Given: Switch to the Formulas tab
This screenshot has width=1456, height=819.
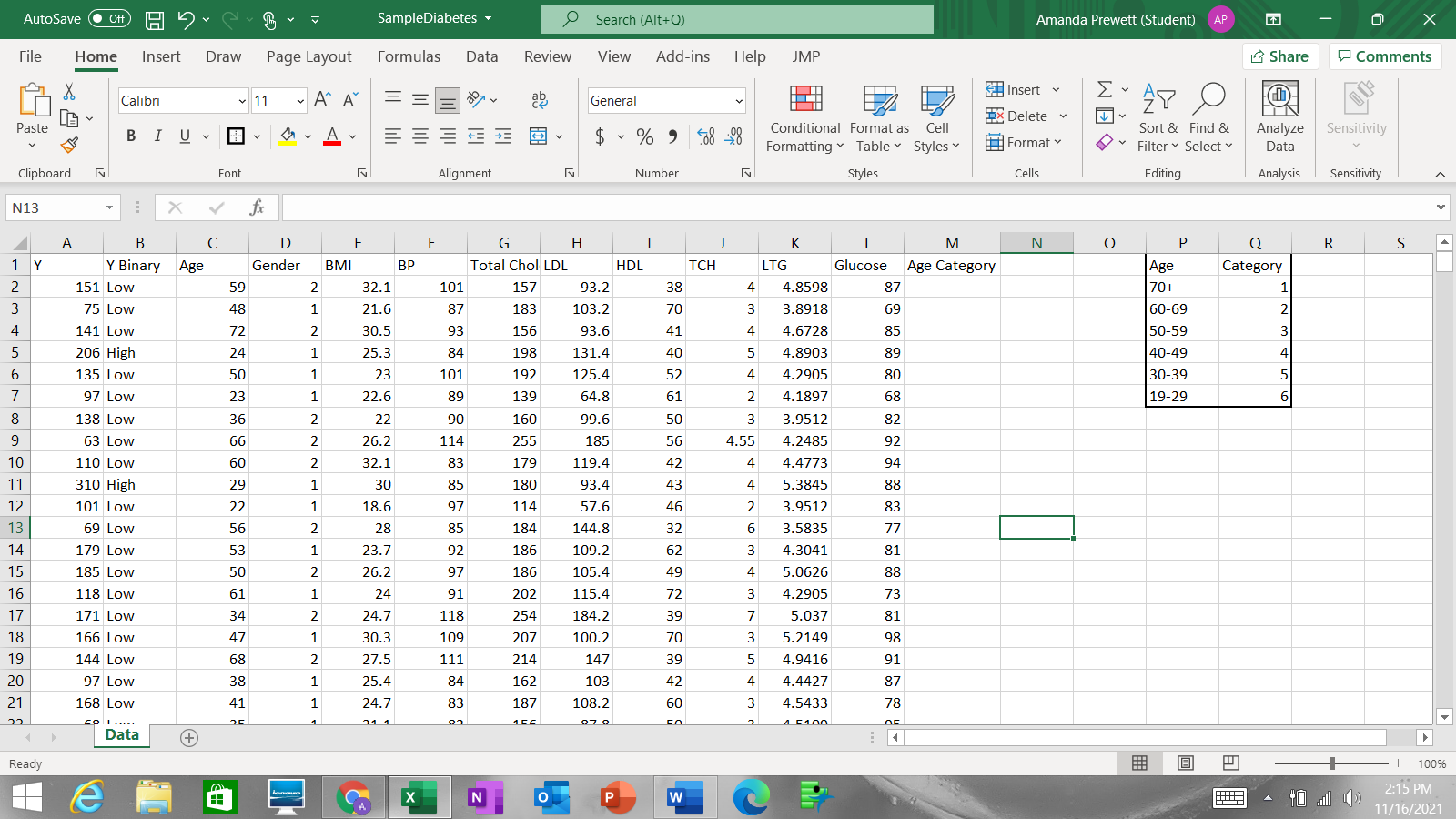Looking at the screenshot, I should click(409, 56).
